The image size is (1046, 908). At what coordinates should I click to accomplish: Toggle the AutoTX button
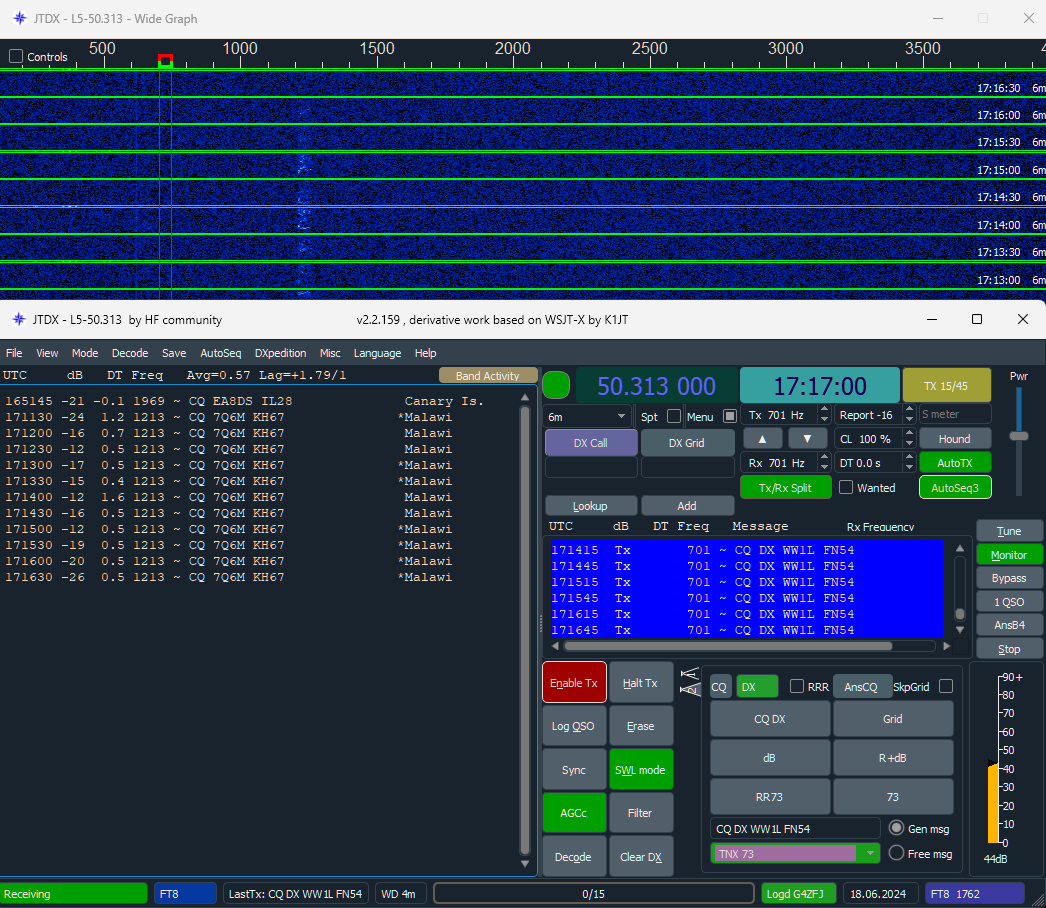tap(955, 463)
